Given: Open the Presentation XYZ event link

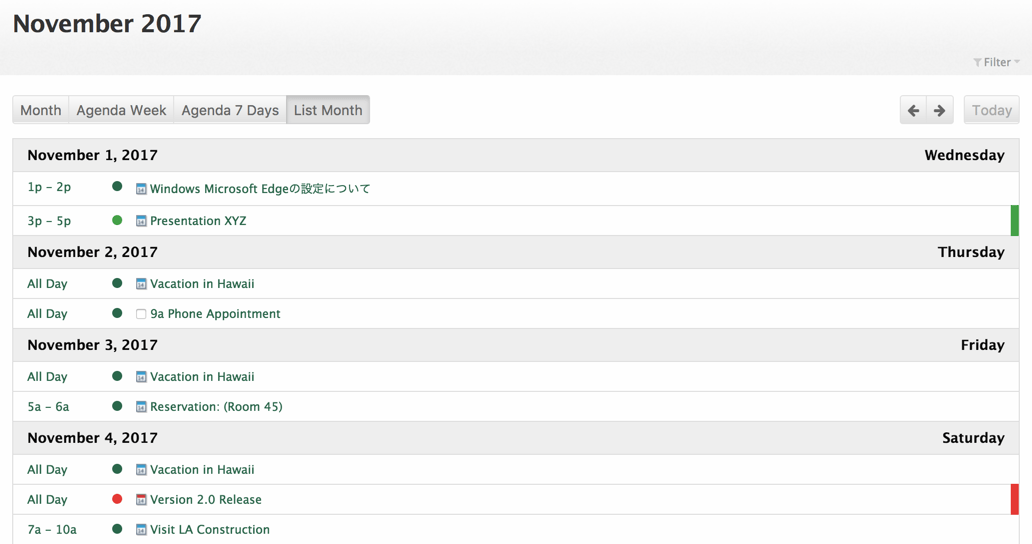Looking at the screenshot, I should click(x=198, y=221).
